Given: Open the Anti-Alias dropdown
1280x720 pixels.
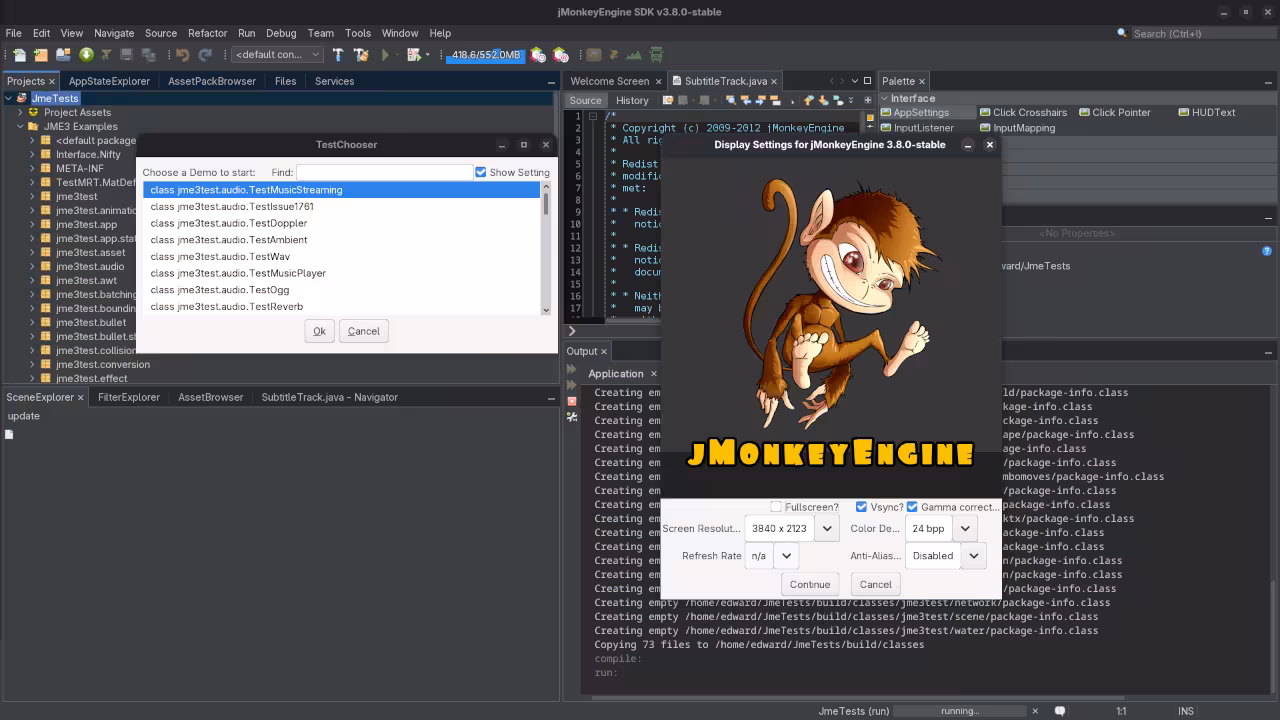Looking at the screenshot, I should 973,555.
